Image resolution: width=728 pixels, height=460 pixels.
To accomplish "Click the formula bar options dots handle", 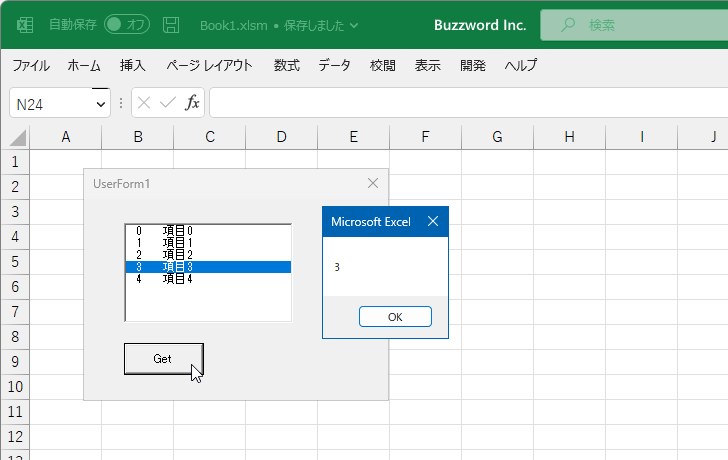I will pos(121,103).
